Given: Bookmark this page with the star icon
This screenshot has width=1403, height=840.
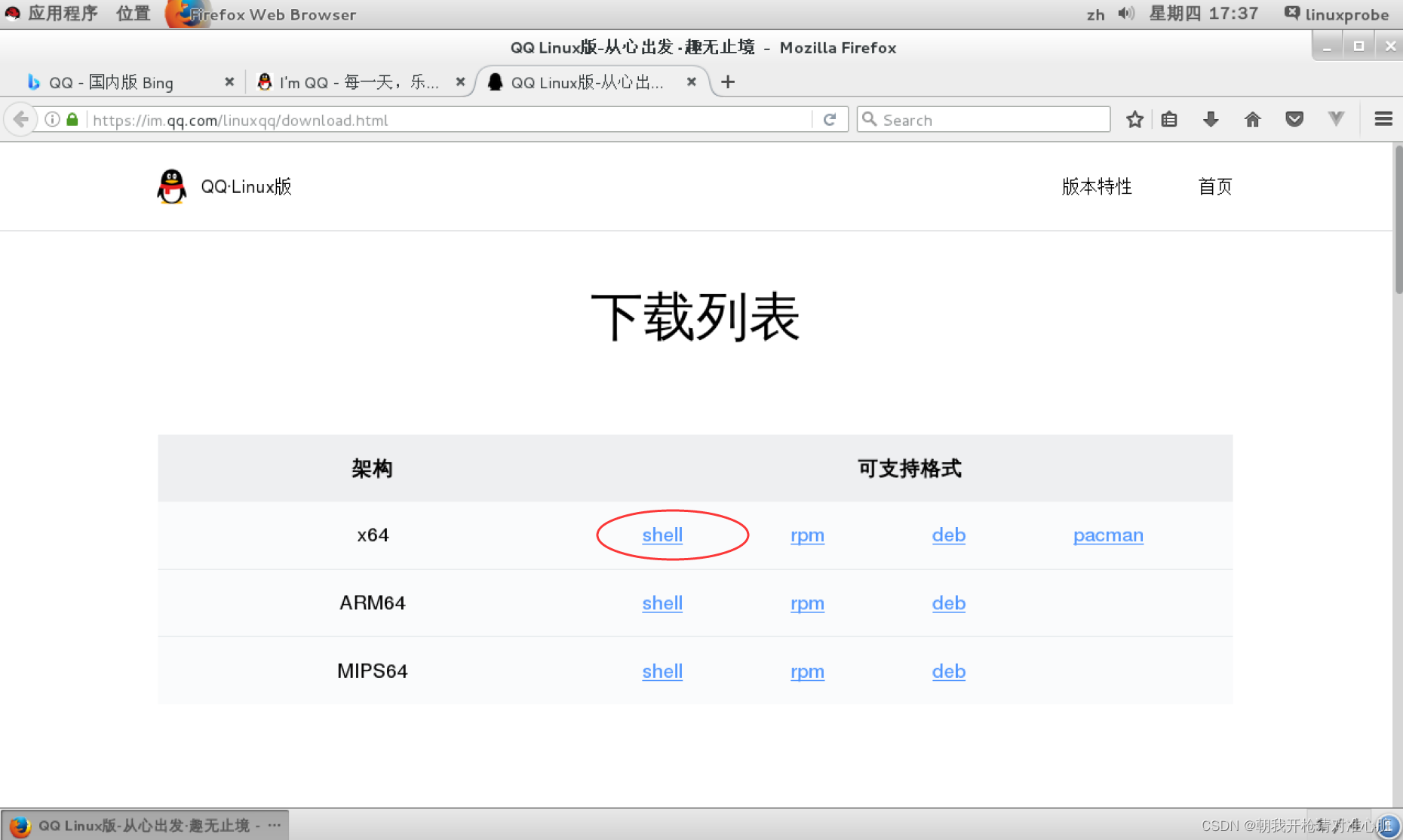Looking at the screenshot, I should pyautogui.click(x=1134, y=119).
